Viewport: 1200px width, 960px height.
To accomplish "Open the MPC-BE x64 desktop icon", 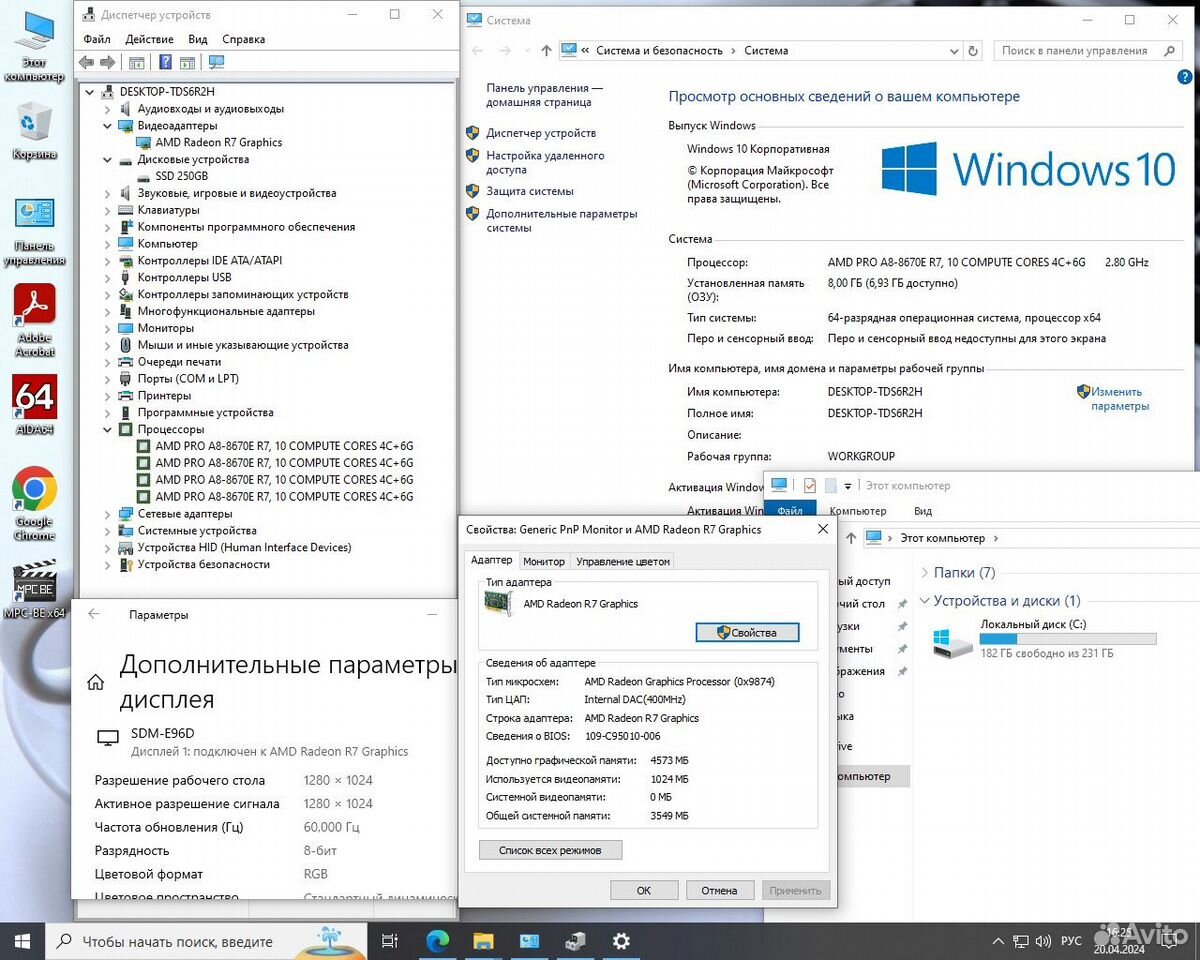I will (34, 590).
